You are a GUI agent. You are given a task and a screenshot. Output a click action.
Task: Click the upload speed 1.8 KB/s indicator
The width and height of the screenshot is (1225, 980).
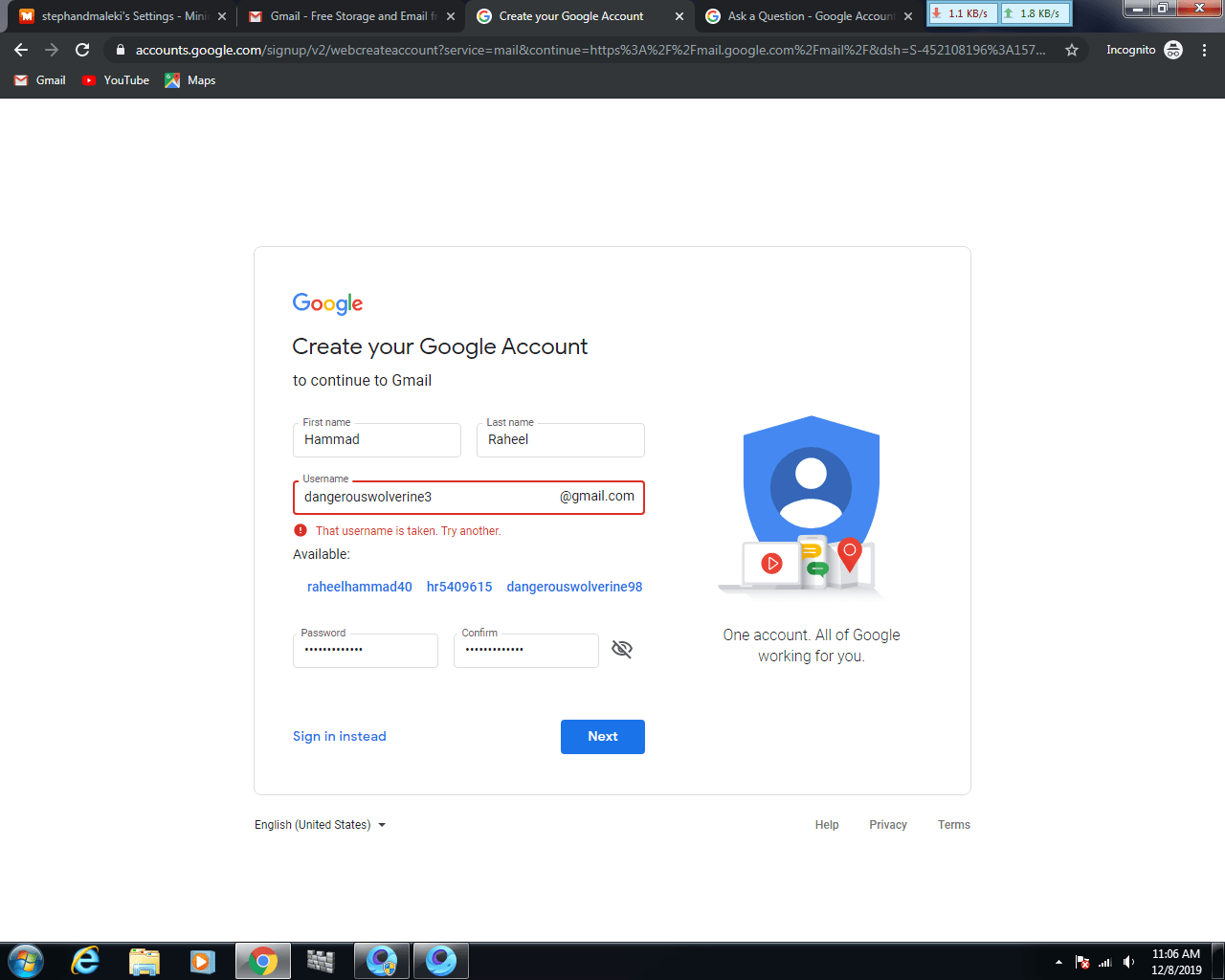[x=1035, y=13]
